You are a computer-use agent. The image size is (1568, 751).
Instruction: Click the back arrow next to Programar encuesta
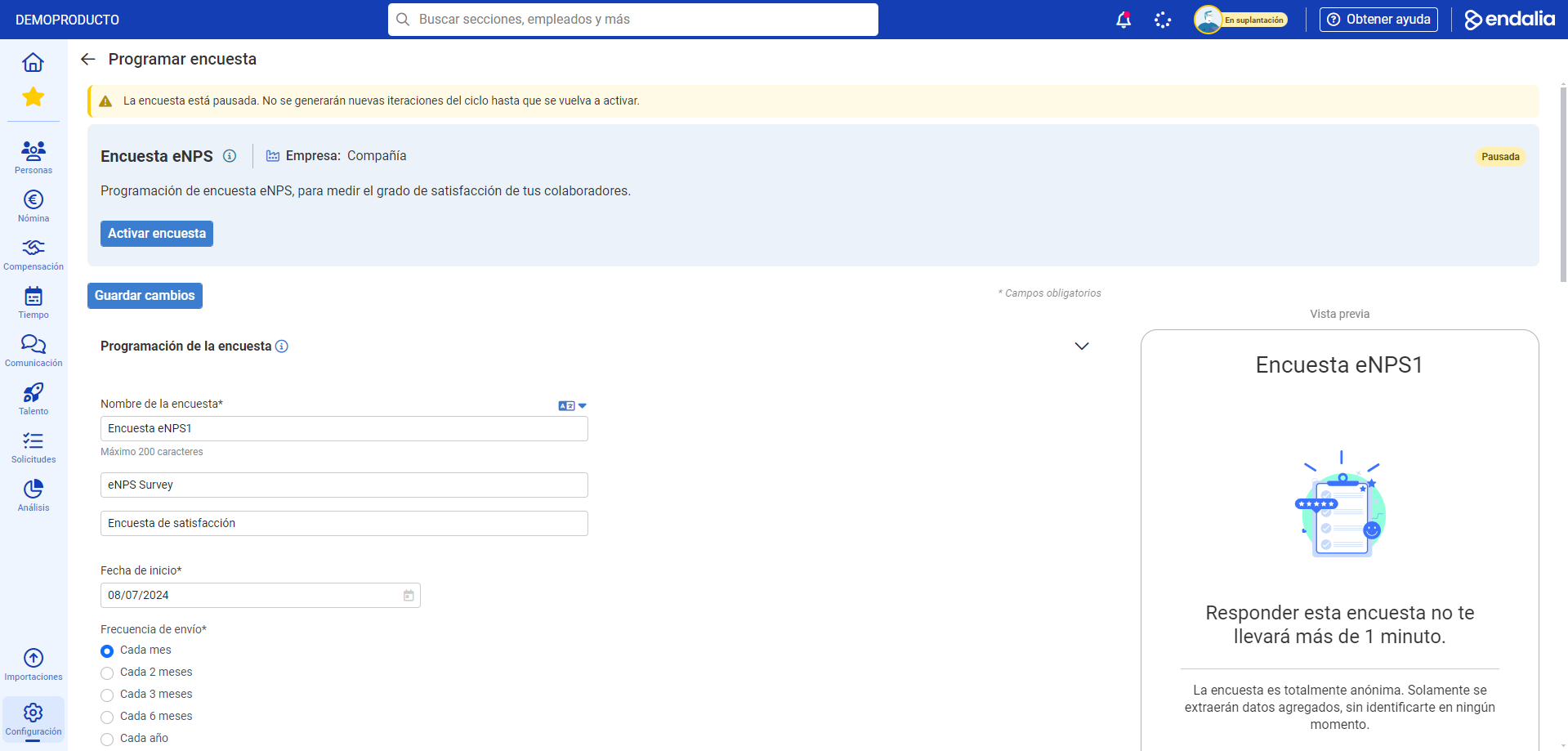88,59
